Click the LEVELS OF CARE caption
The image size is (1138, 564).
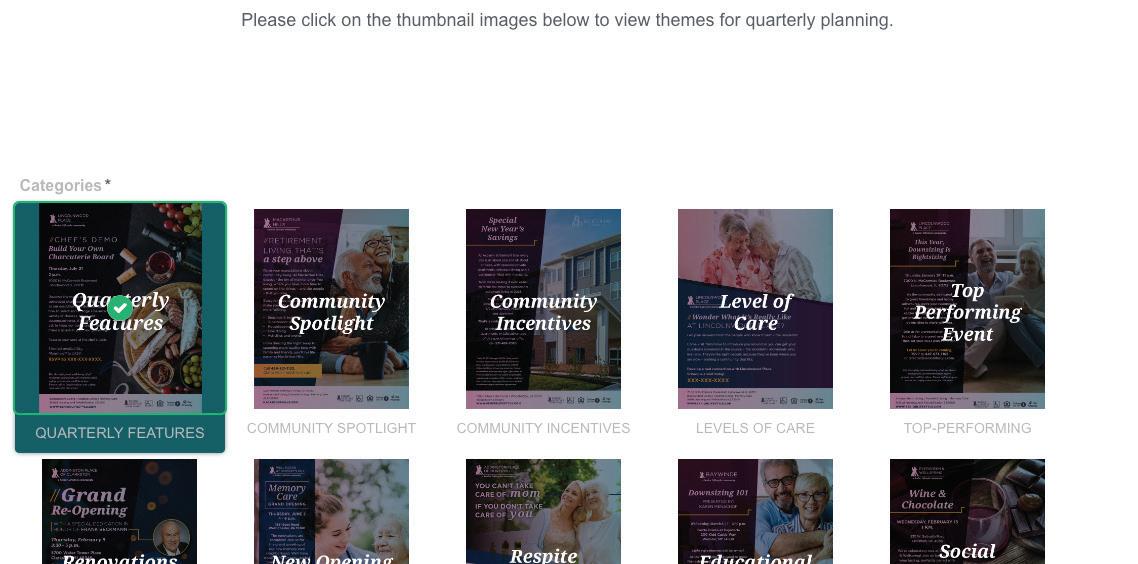tap(755, 428)
